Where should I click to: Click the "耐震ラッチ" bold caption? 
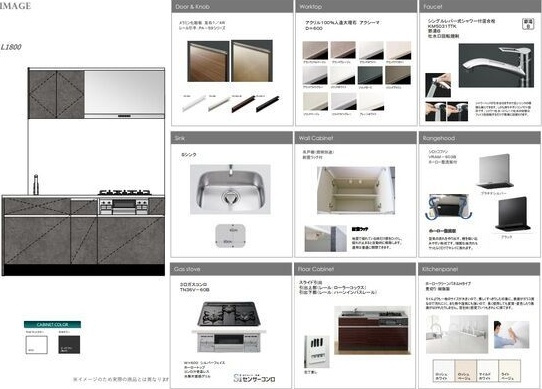pos(360,229)
